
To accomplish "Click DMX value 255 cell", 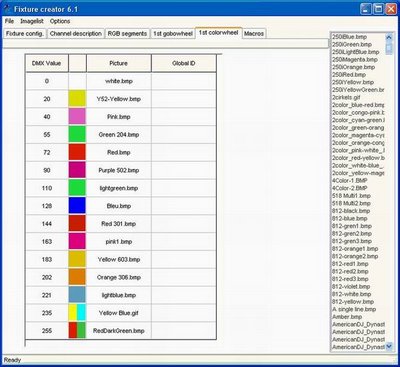I will 47,331.
